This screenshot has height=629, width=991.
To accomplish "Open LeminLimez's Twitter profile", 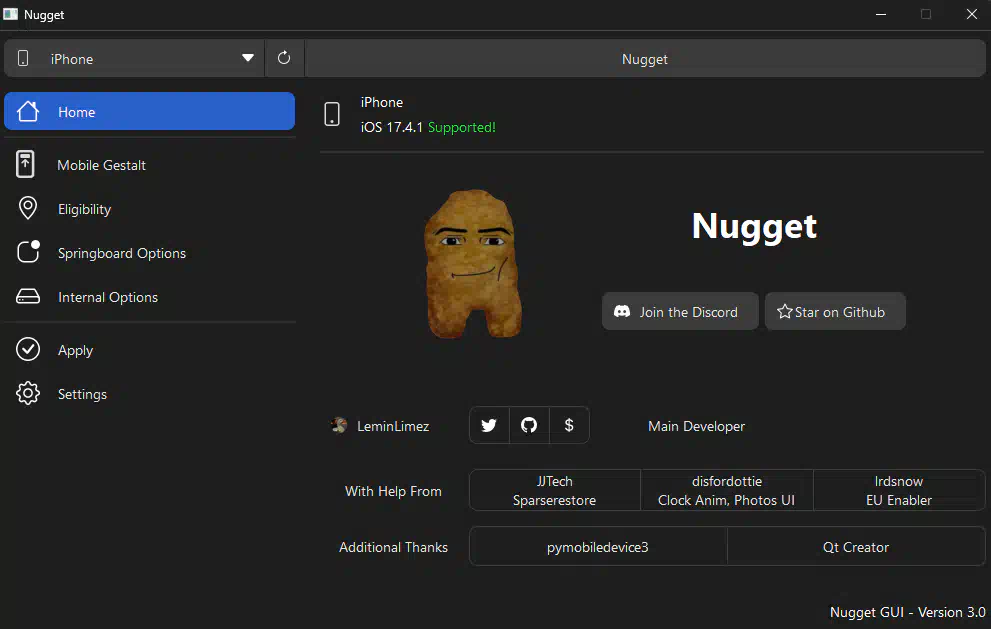I will (489, 425).
